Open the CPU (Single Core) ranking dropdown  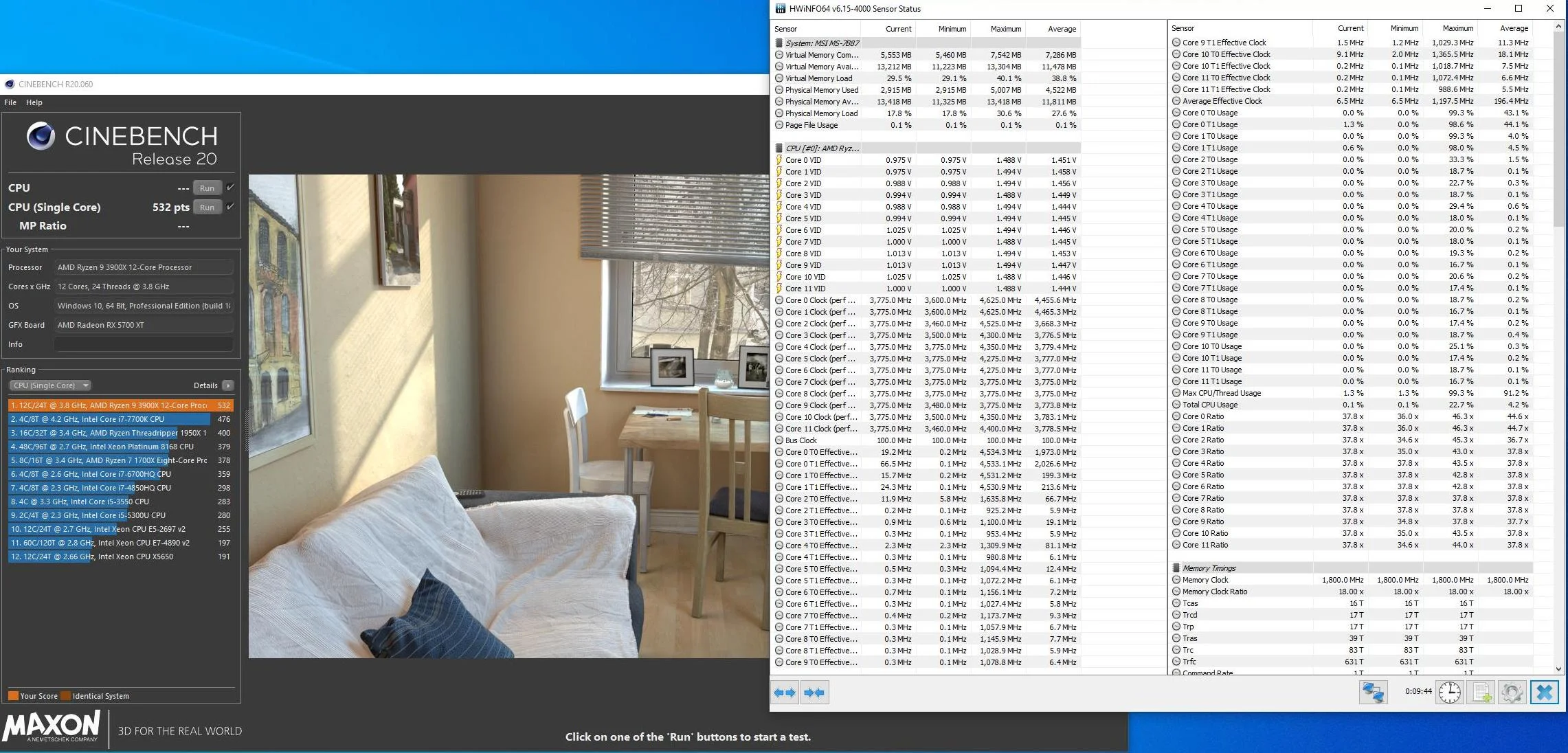click(50, 385)
